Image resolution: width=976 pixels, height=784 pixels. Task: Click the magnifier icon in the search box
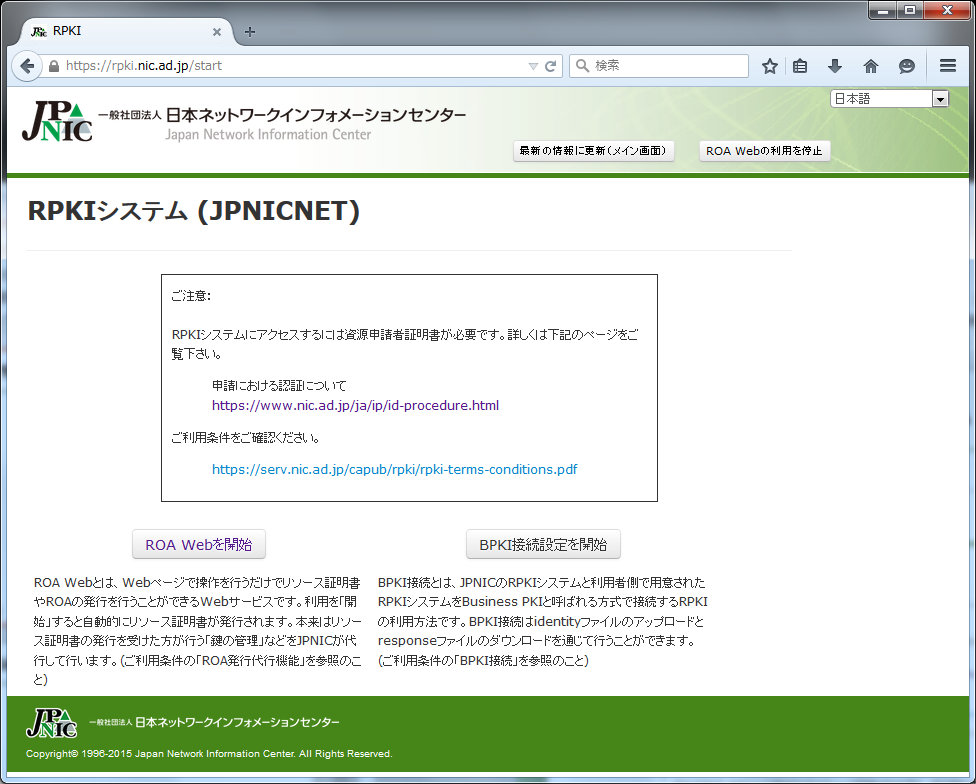click(x=582, y=65)
